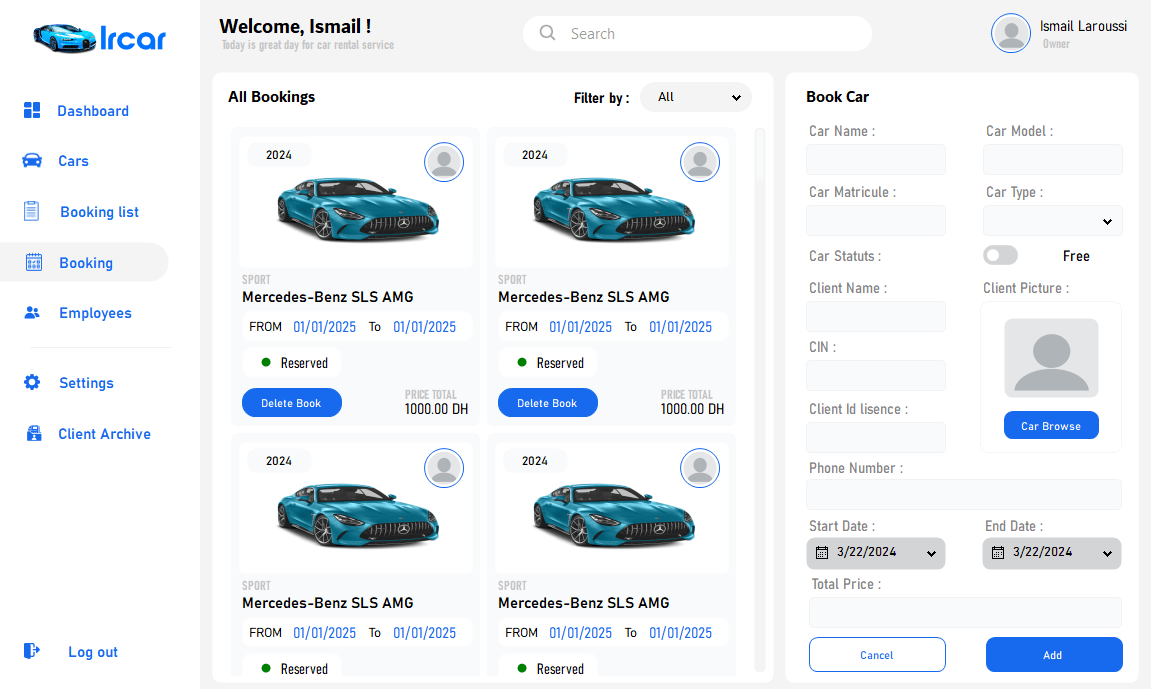Open the Filter by dropdown showing All

point(696,97)
